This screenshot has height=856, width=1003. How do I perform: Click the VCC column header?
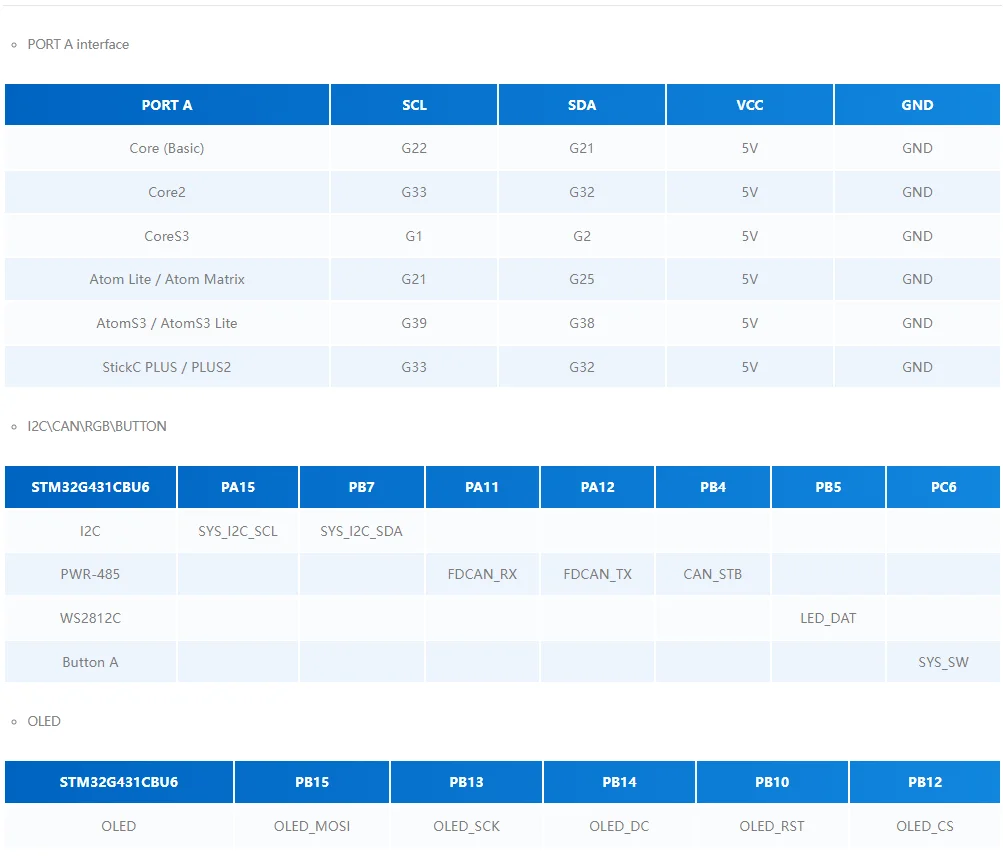click(750, 105)
